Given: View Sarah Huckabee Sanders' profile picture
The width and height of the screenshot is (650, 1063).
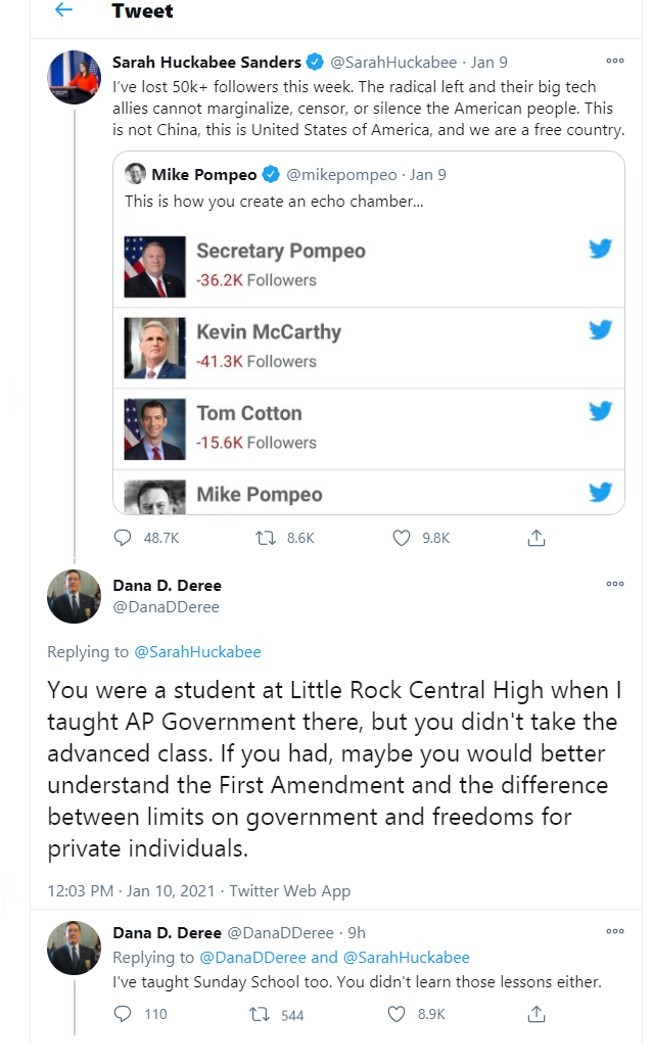Looking at the screenshot, I should (75, 77).
